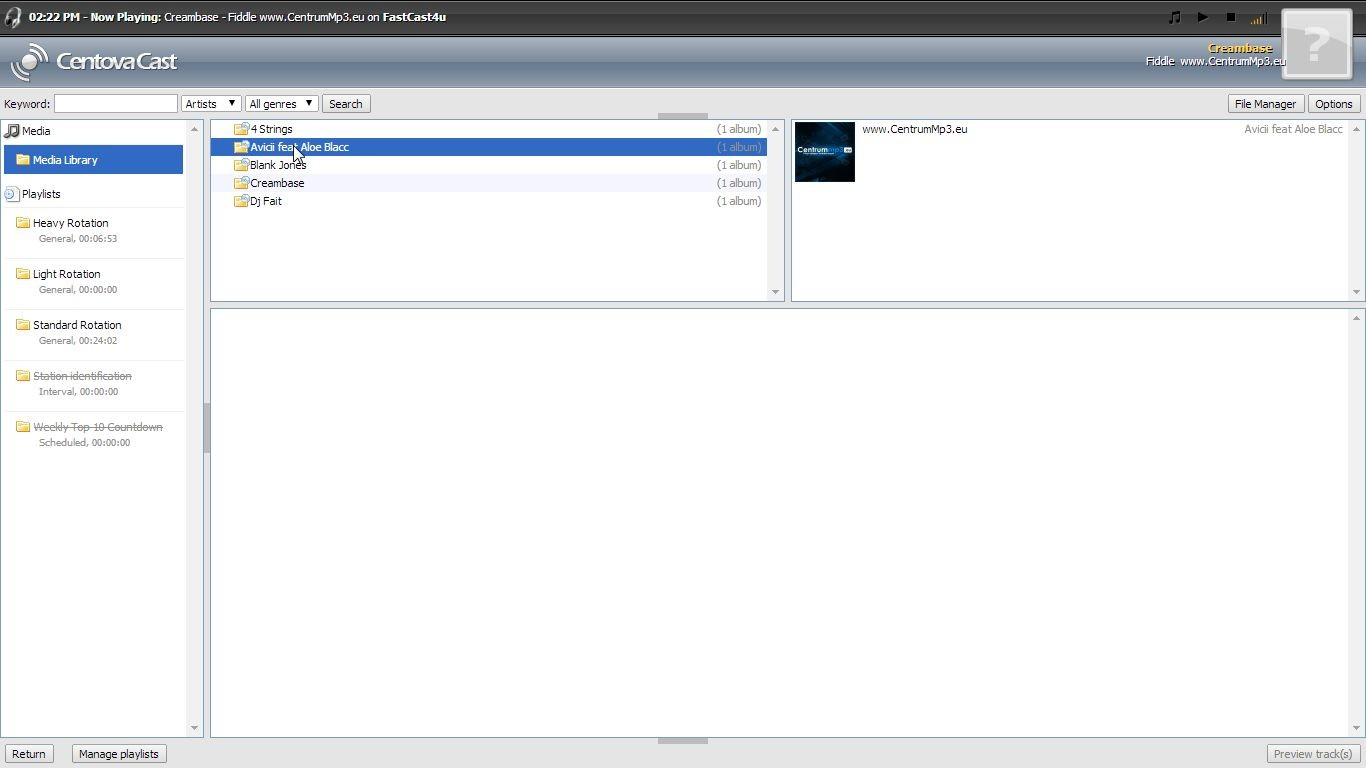
Task: Click the Avicii feat Aloe Blacc album artist label
Action: (x=1293, y=129)
